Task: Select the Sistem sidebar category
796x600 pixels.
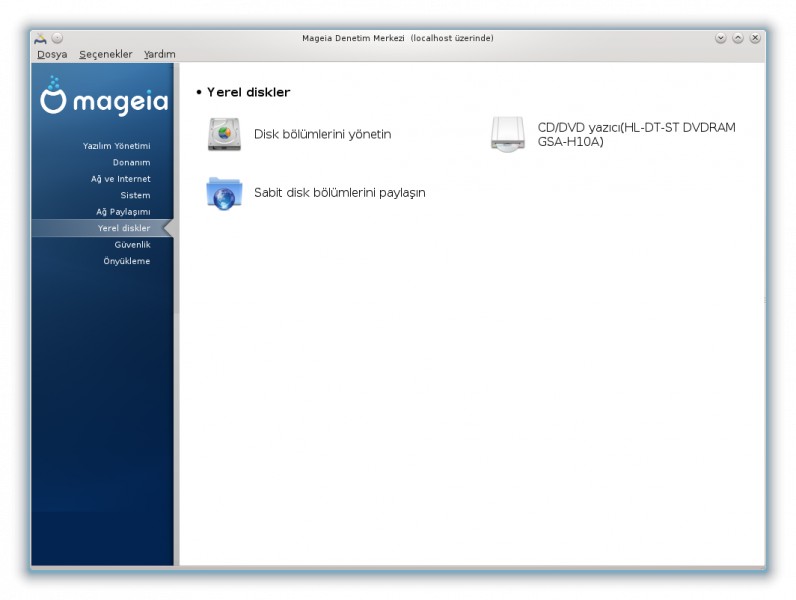Action: [x=135, y=195]
